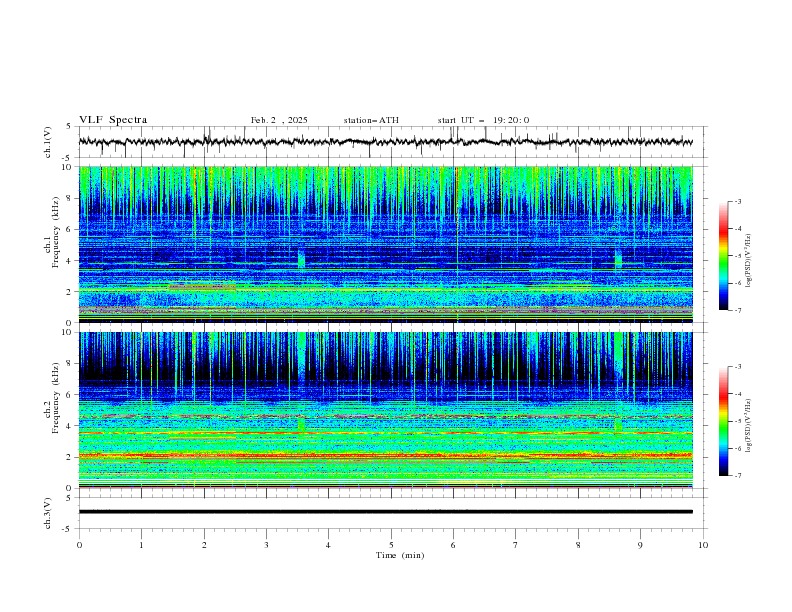Click the ch.1 spectrogram color bar

click(x=723, y=256)
